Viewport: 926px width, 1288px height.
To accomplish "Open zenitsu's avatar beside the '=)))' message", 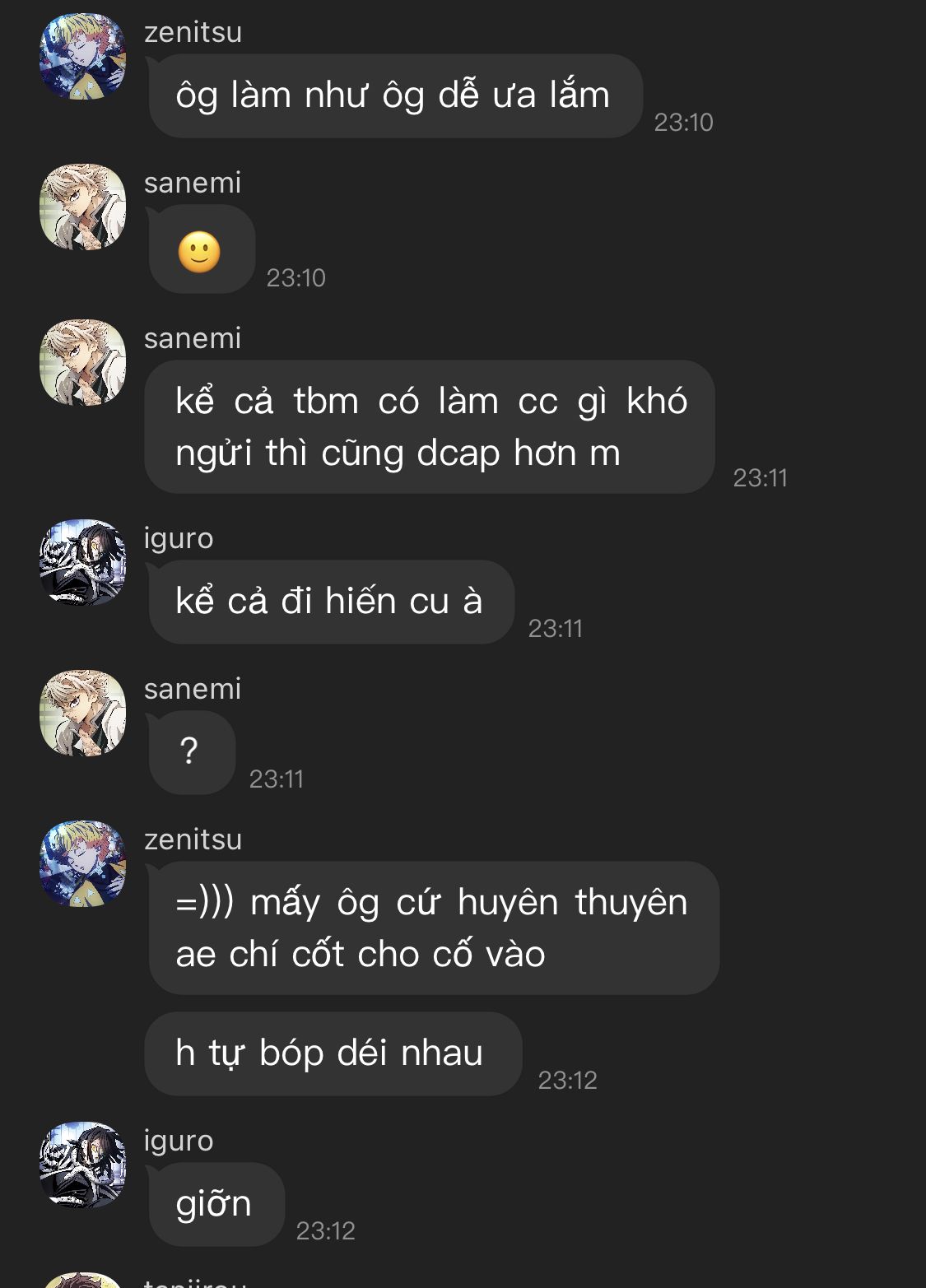I will [82, 863].
